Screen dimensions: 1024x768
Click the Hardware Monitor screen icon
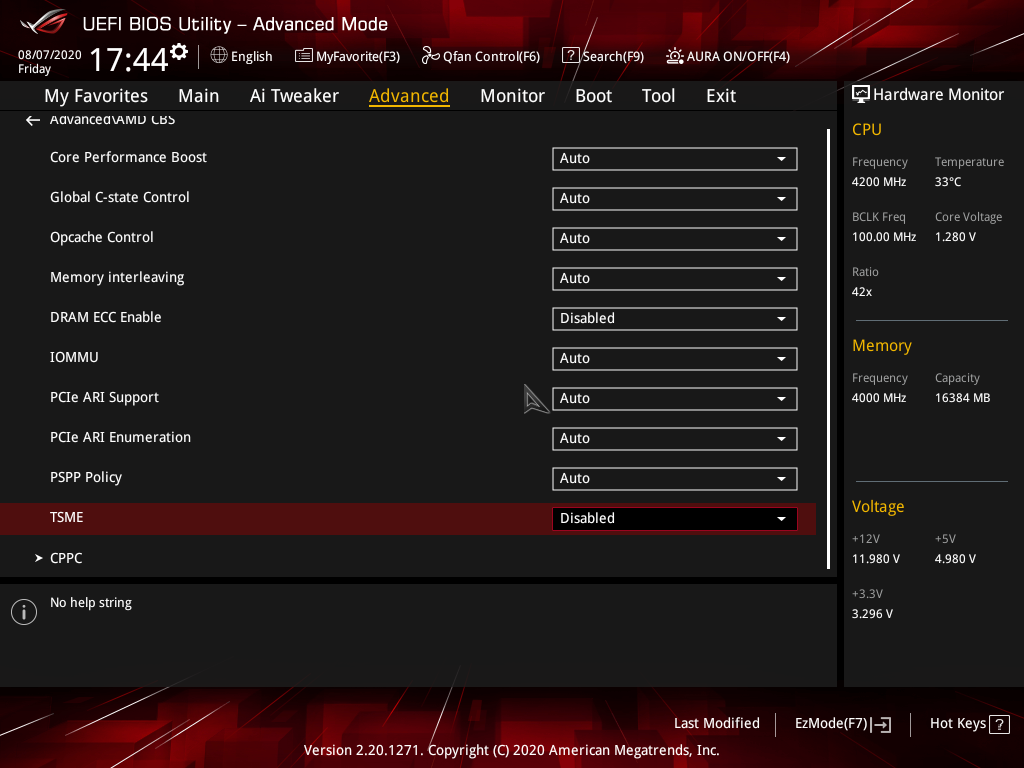coord(861,95)
